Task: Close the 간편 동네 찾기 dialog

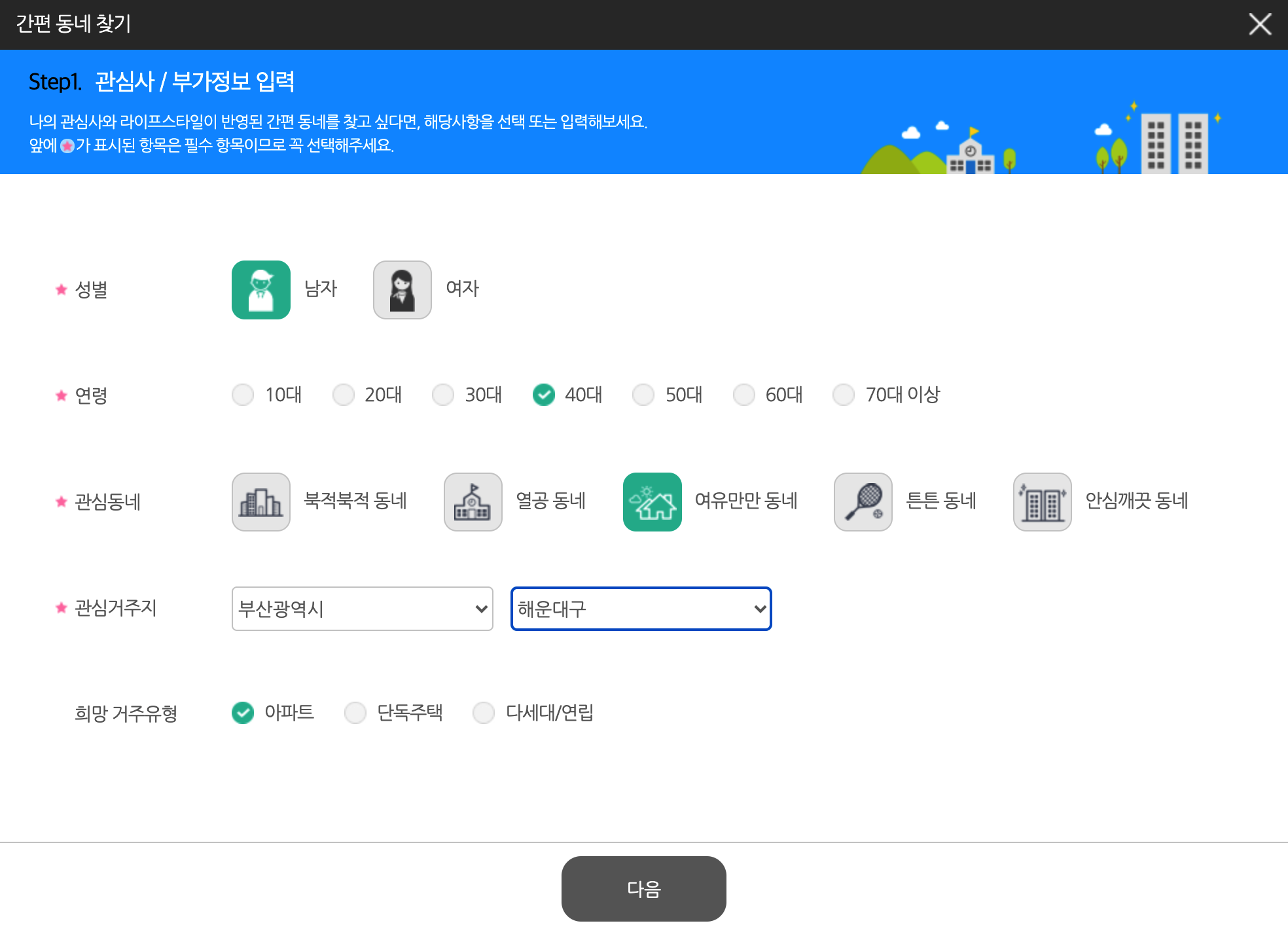Action: tap(1259, 24)
